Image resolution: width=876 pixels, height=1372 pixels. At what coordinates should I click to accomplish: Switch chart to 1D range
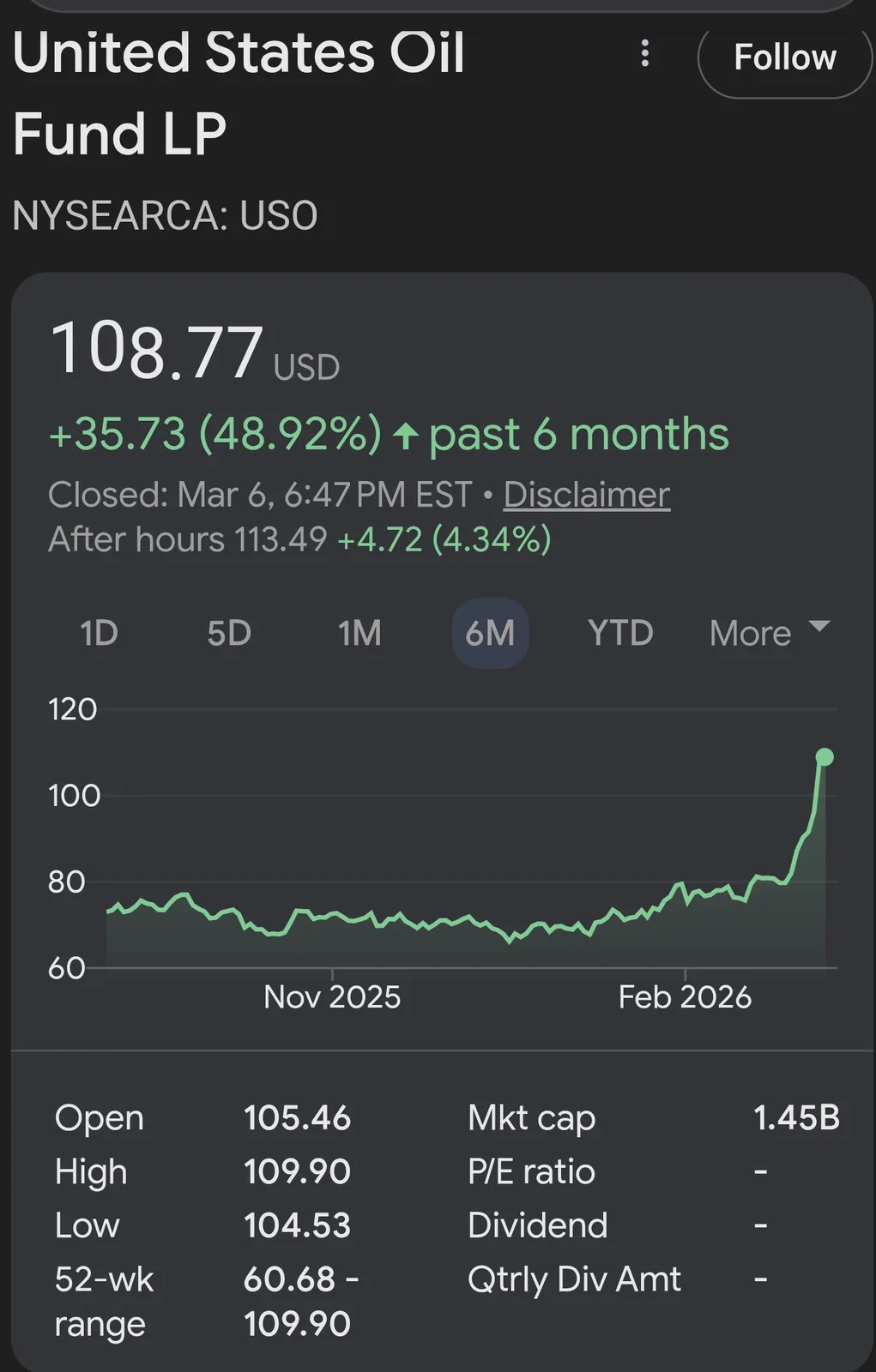point(99,634)
